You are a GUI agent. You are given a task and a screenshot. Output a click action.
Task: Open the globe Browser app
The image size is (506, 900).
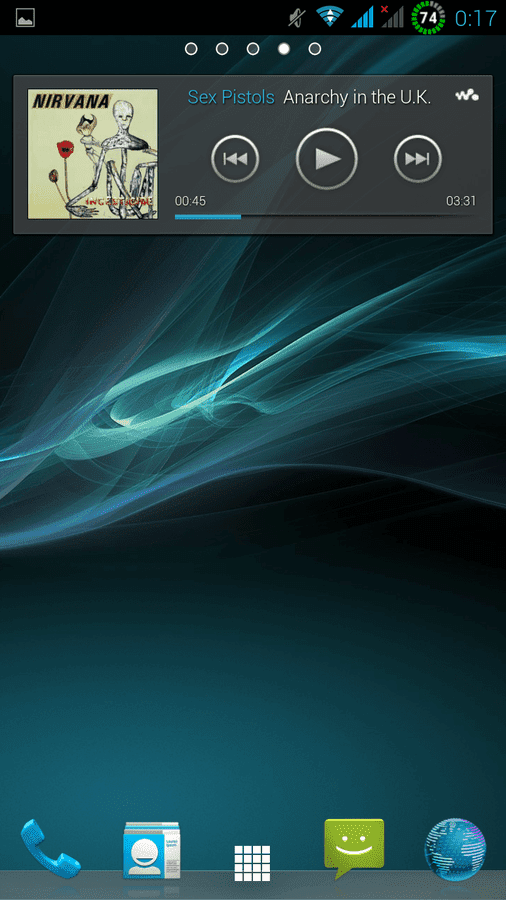pos(455,849)
